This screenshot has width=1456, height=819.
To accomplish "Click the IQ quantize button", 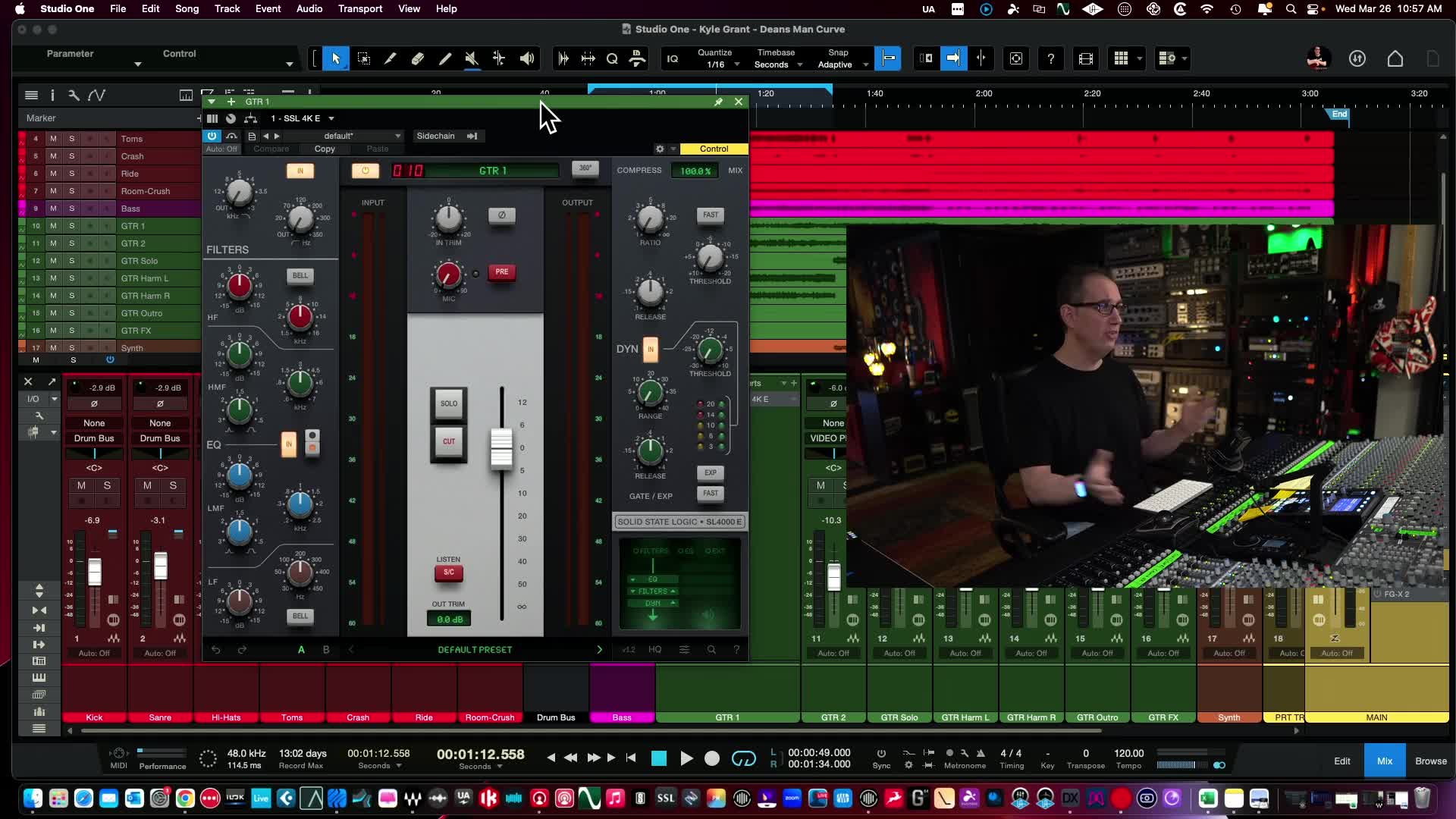I will click(673, 58).
